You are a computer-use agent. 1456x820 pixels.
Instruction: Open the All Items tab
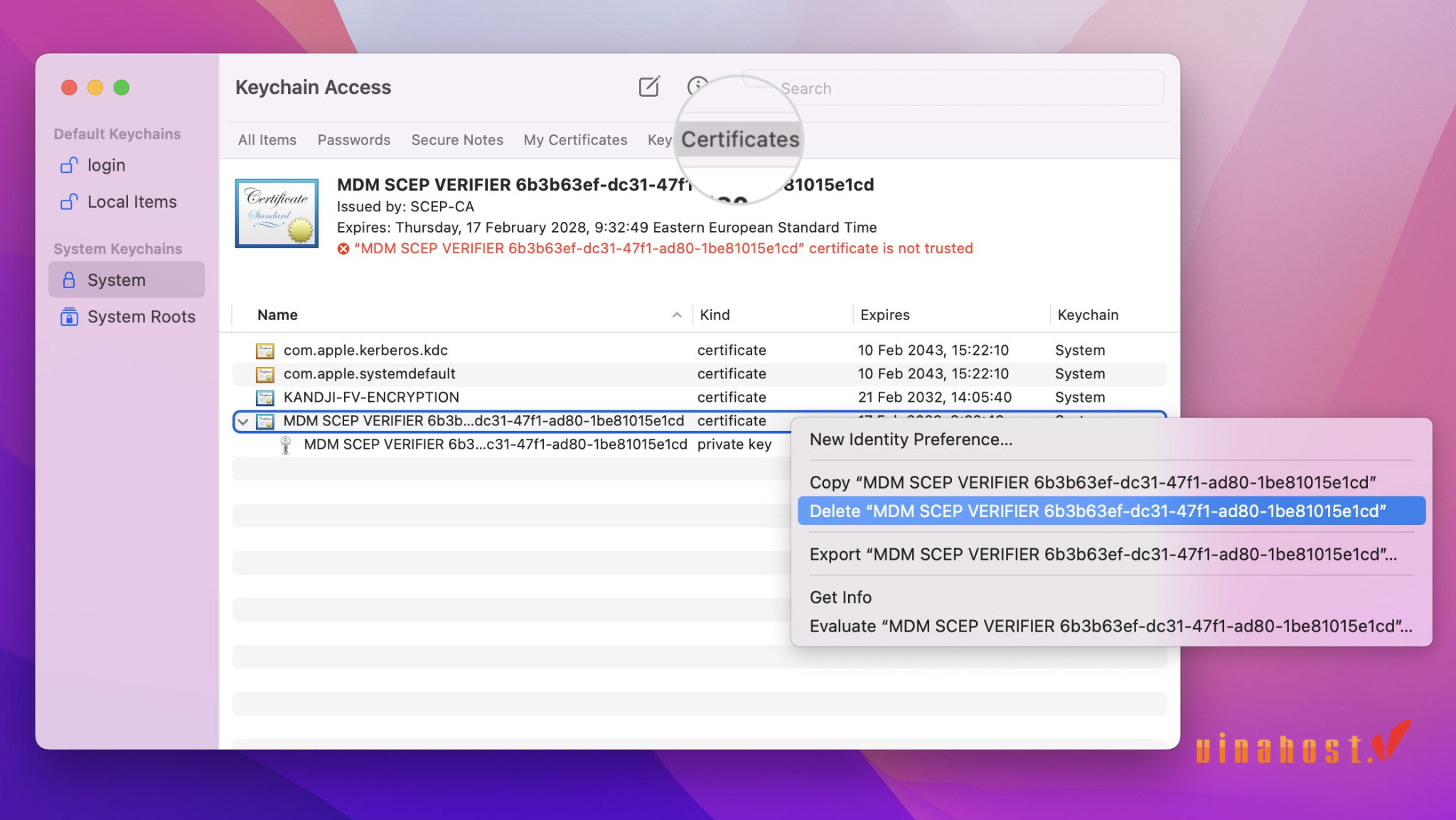[x=267, y=140]
